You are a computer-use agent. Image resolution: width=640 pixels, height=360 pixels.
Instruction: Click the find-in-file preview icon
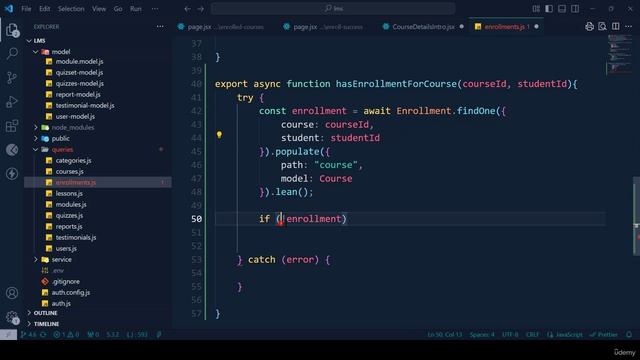tap(602, 27)
